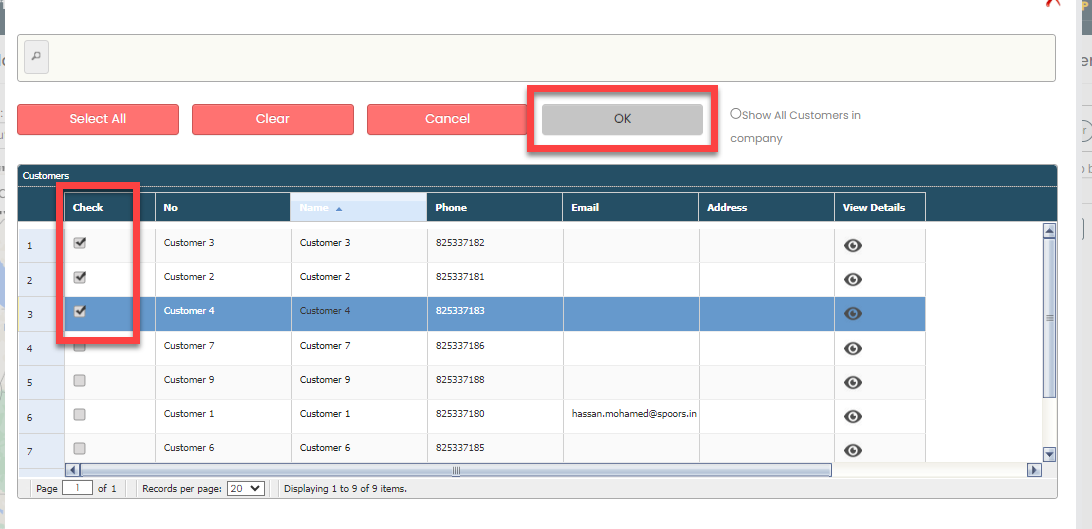
Task: Tick the checkbox for Customer 7
Action: (x=80, y=346)
